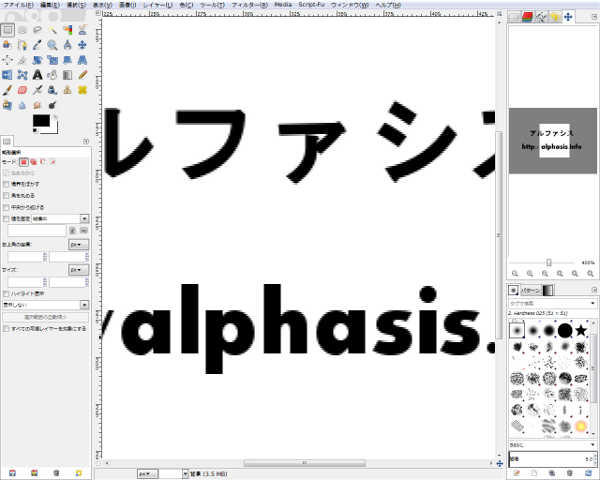
Task: Set selection mode to replace
Action: point(24,162)
